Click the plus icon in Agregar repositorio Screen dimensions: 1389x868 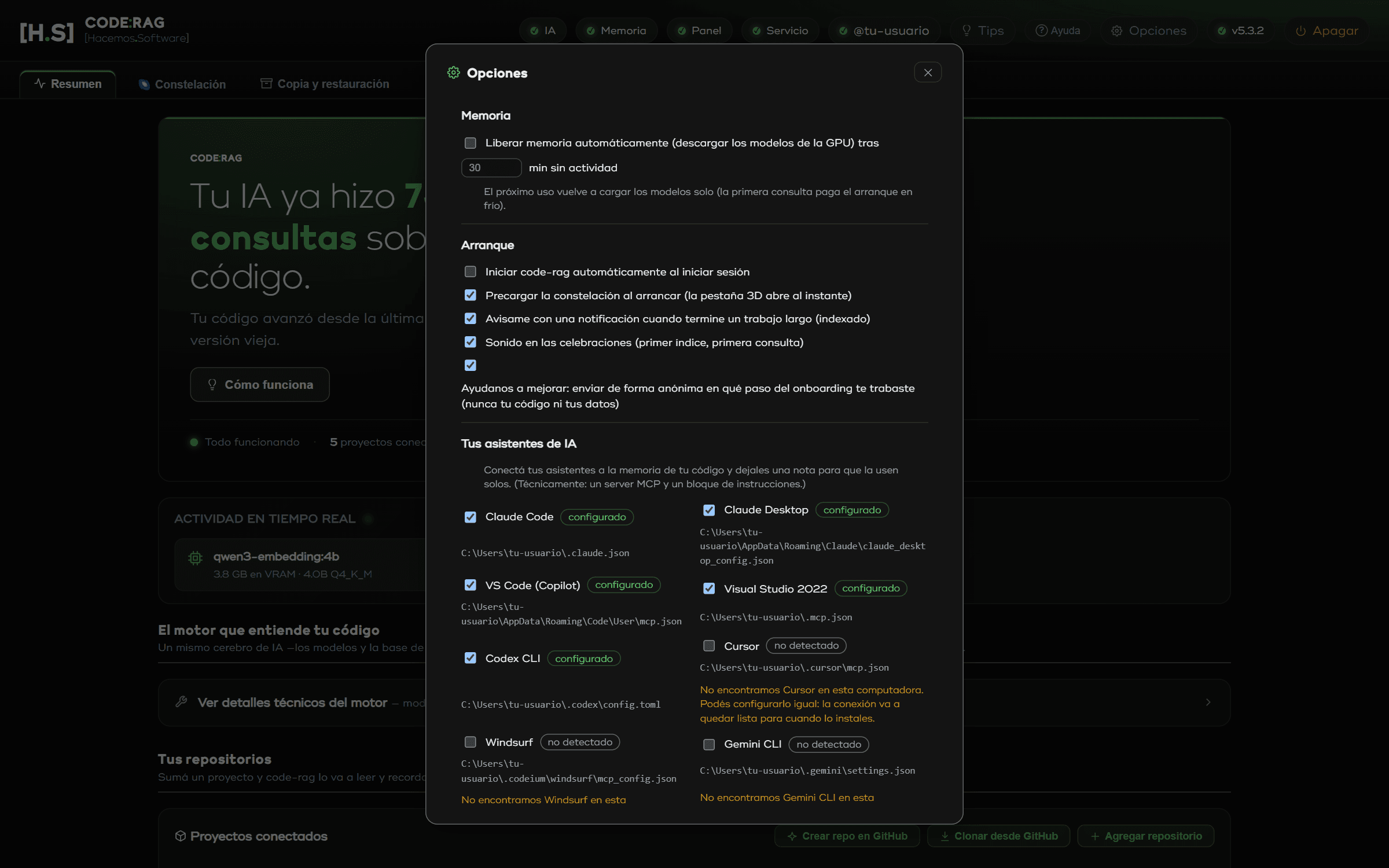coord(1095,836)
